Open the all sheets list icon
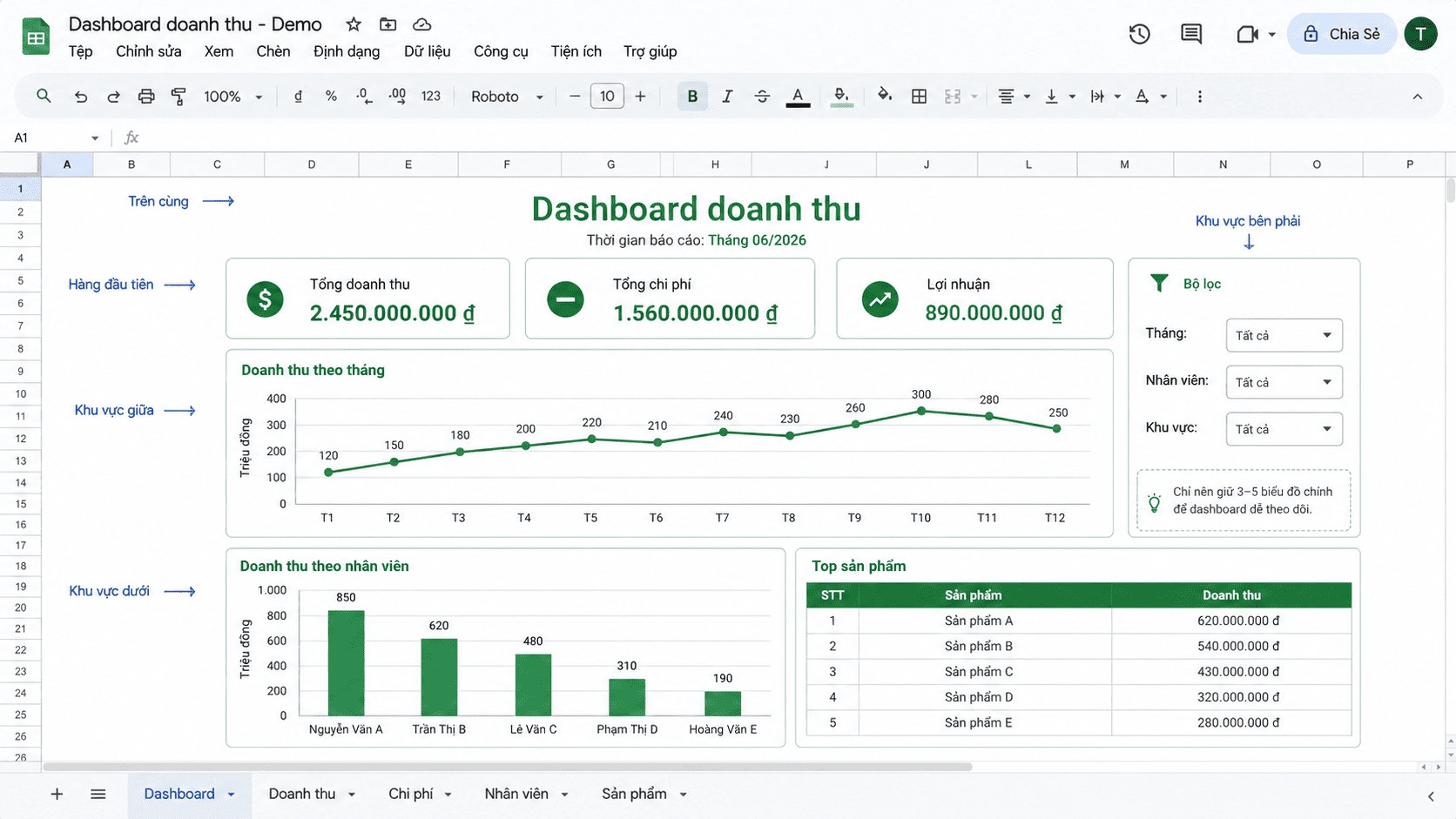The image size is (1456, 819). pyautogui.click(x=98, y=794)
